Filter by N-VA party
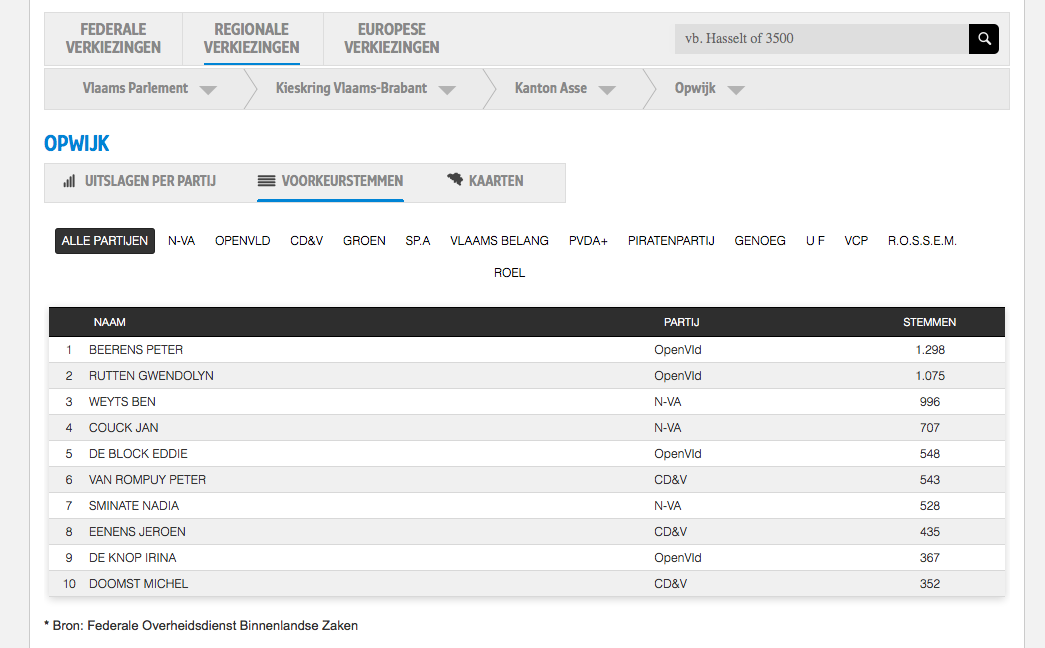 tap(181, 241)
